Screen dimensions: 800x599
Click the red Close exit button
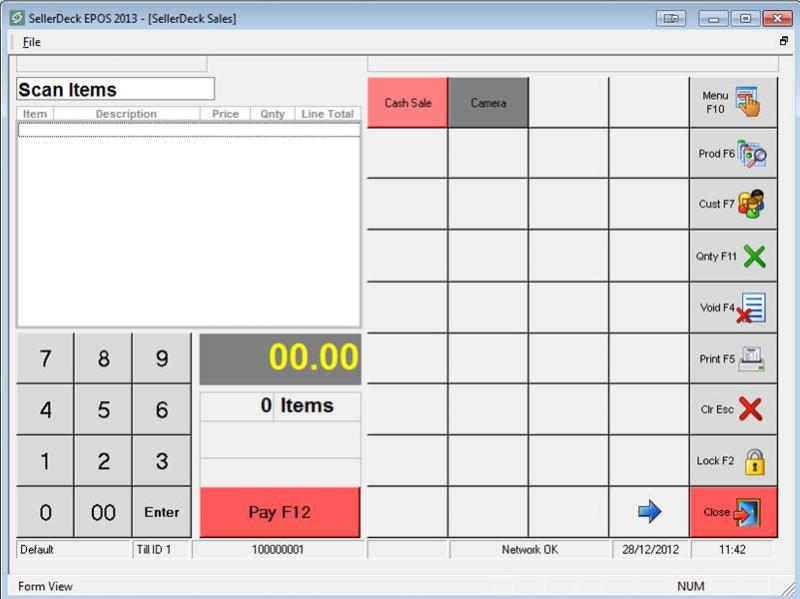733,512
